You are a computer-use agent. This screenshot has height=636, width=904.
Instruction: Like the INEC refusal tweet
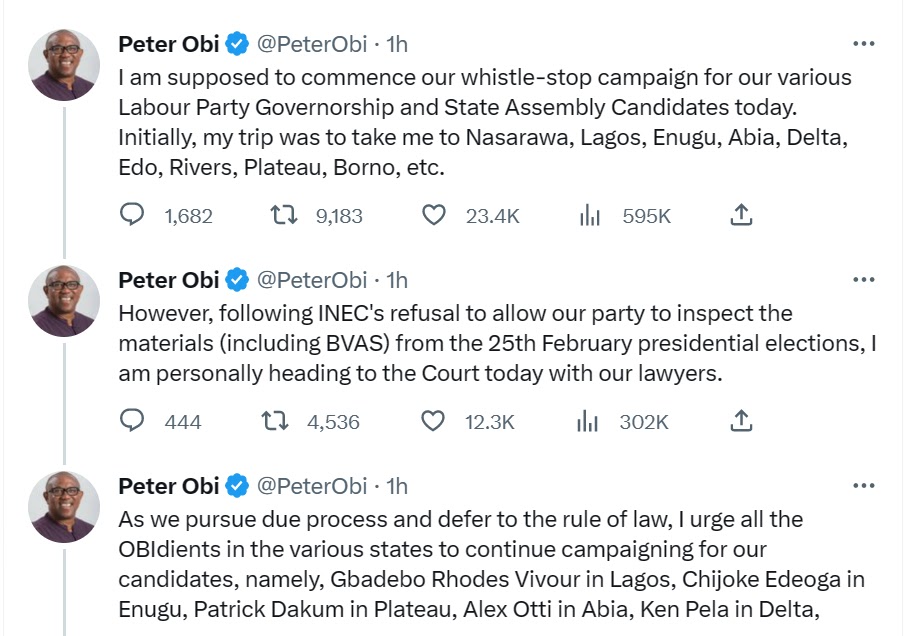tap(433, 422)
